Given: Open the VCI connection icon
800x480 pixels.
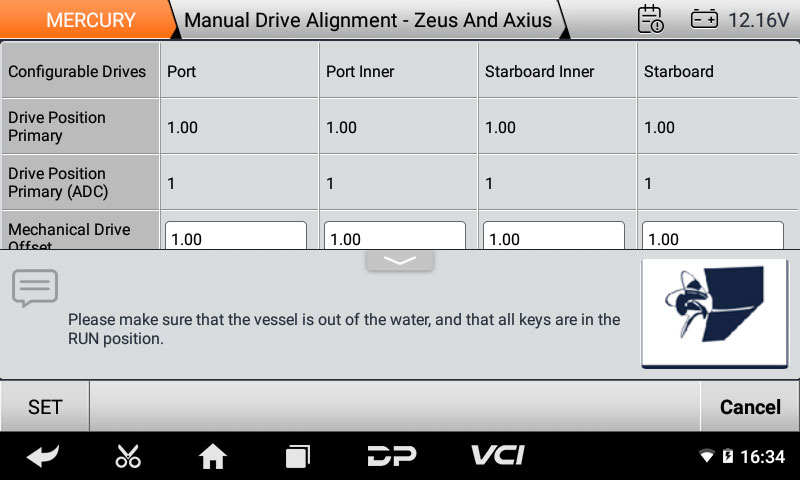Looking at the screenshot, I should coord(497,456).
